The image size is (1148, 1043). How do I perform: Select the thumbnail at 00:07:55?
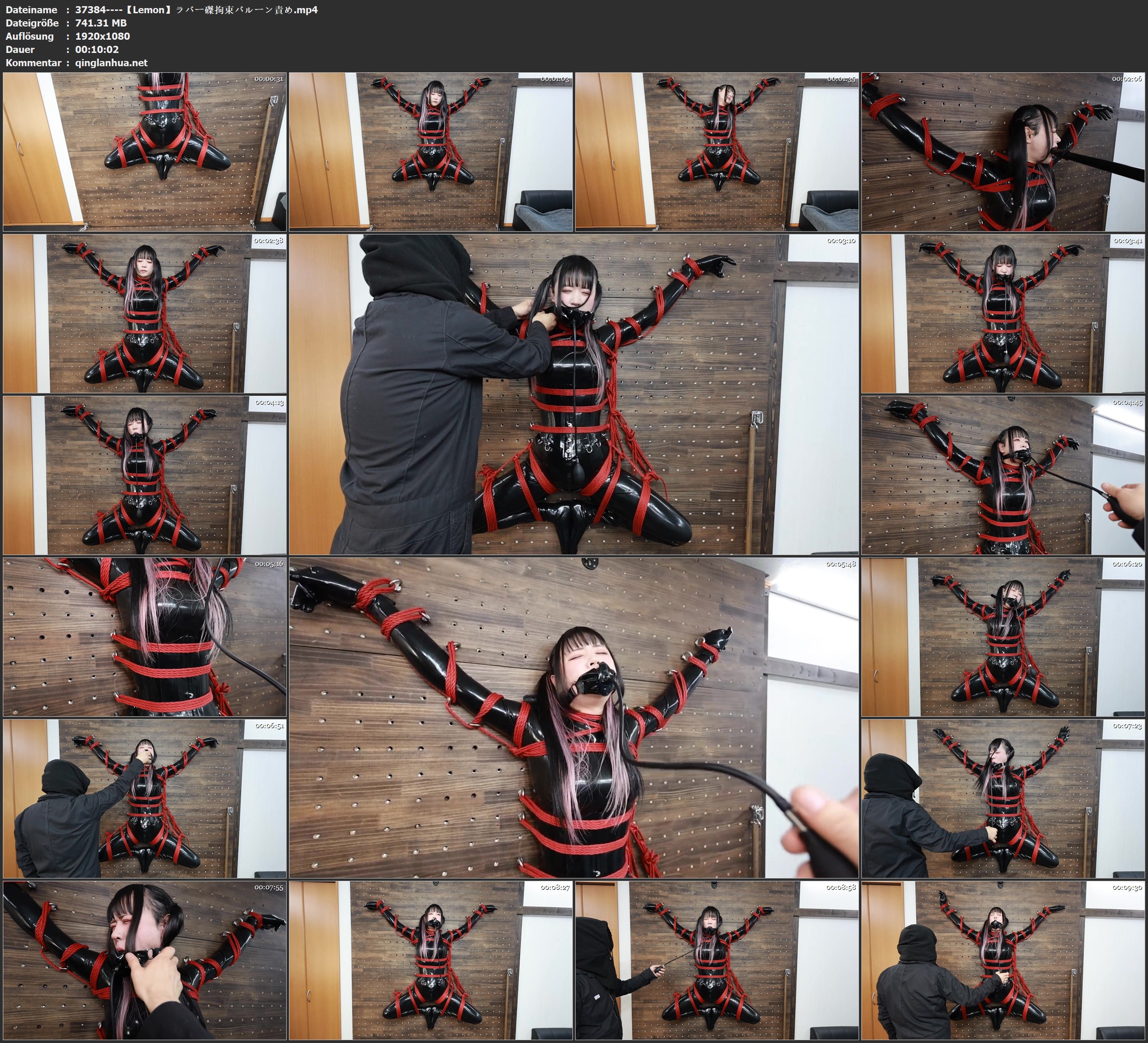pos(145,960)
